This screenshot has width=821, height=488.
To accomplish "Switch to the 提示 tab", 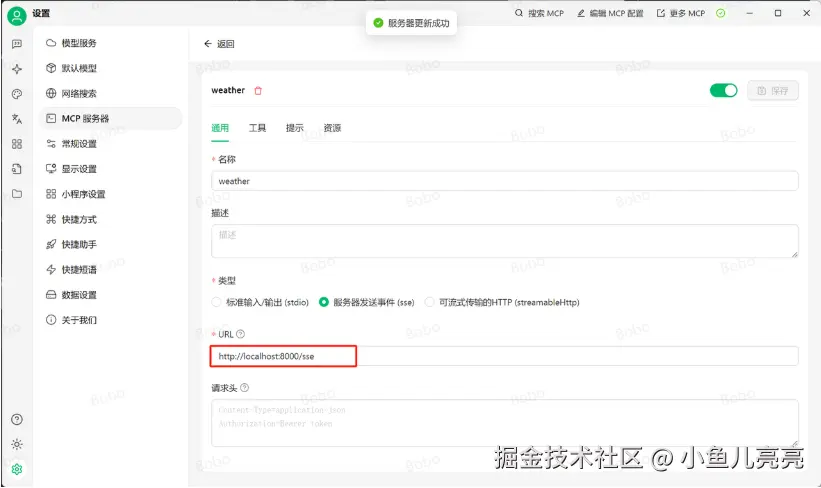I will pos(294,128).
